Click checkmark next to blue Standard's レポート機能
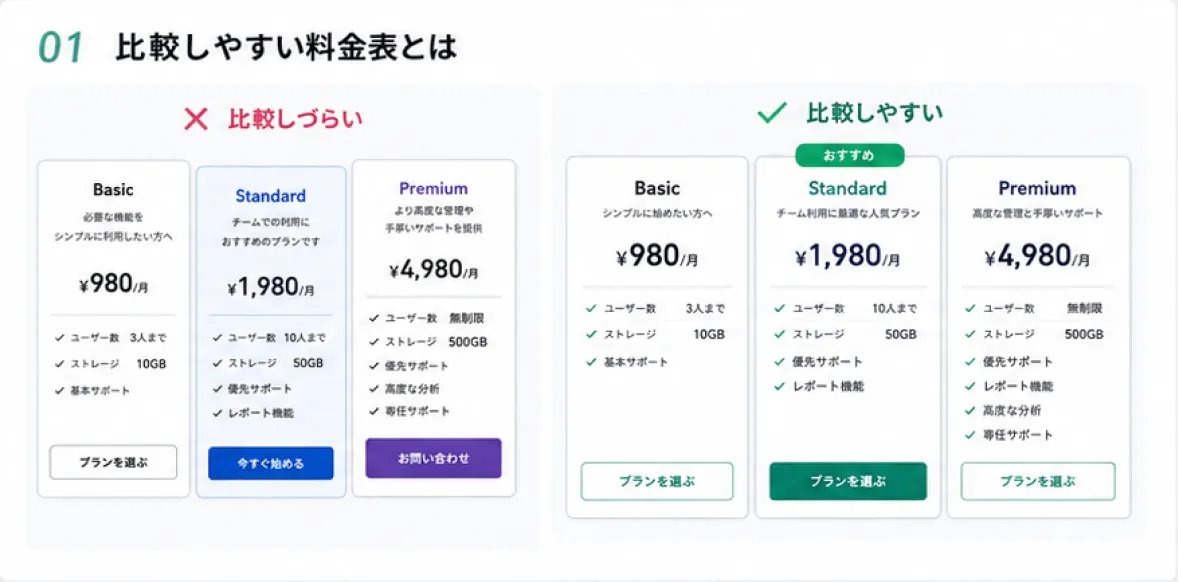Image resolution: width=1178 pixels, height=582 pixels. [217, 413]
